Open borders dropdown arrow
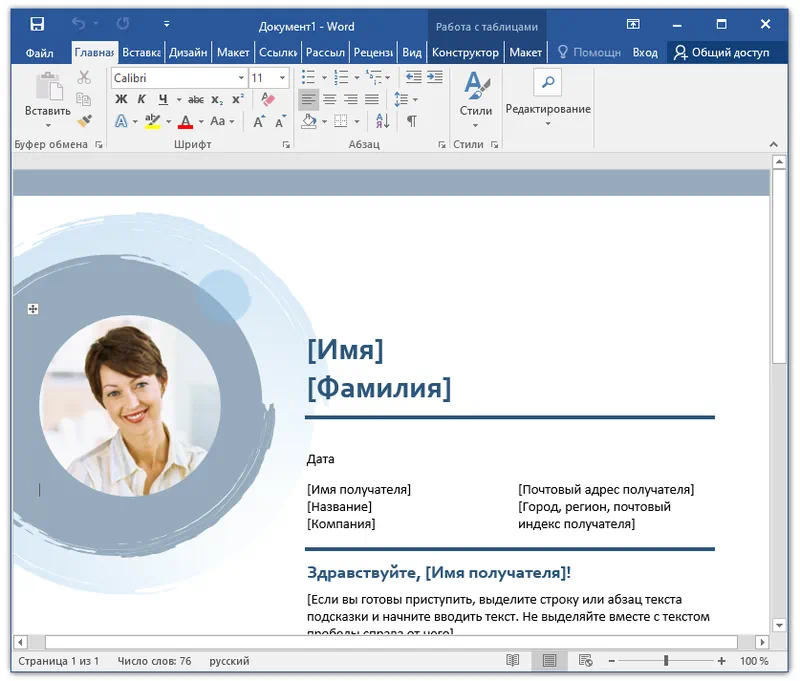The image size is (800, 681). pos(357,121)
